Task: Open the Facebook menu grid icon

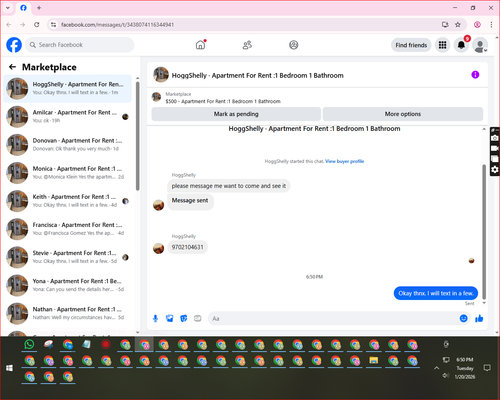Action: pyautogui.click(x=442, y=45)
